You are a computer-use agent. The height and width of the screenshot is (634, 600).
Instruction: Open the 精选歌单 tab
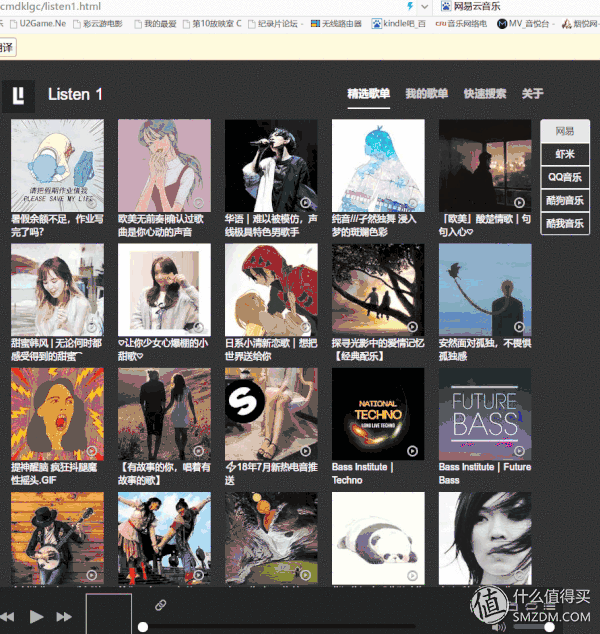coord(369,94)
